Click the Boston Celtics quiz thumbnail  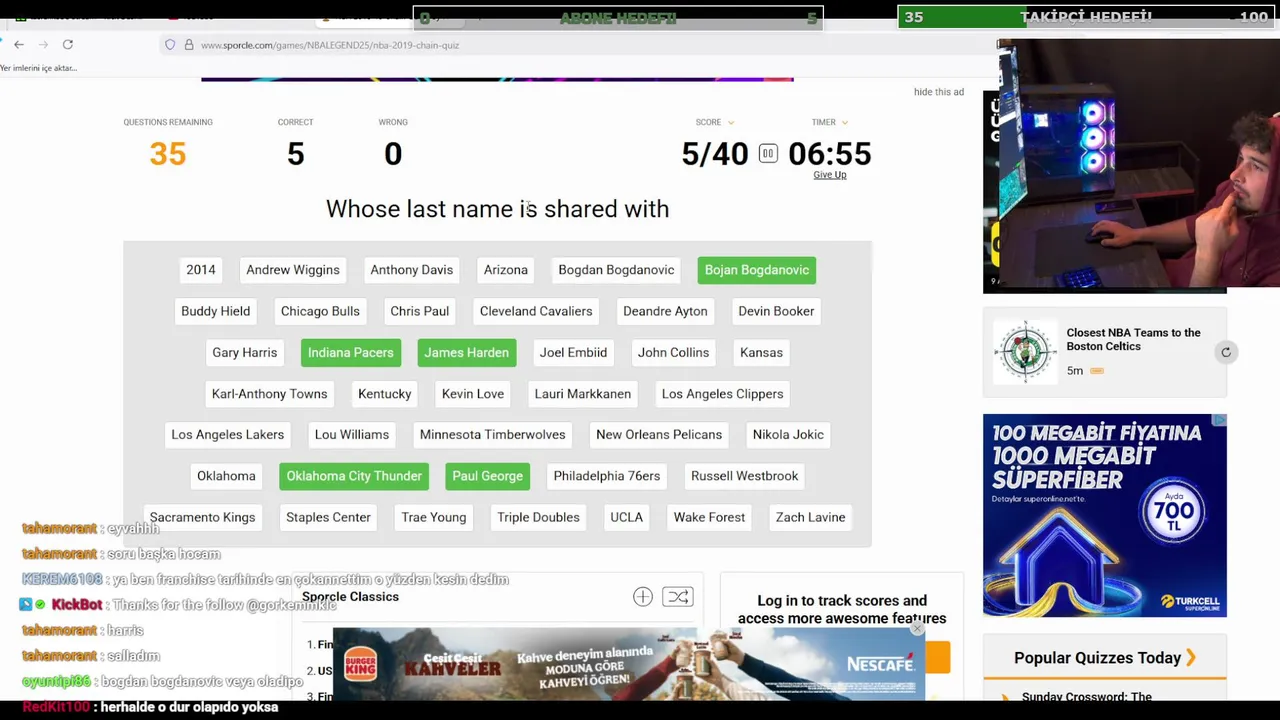click(1025, 352)
